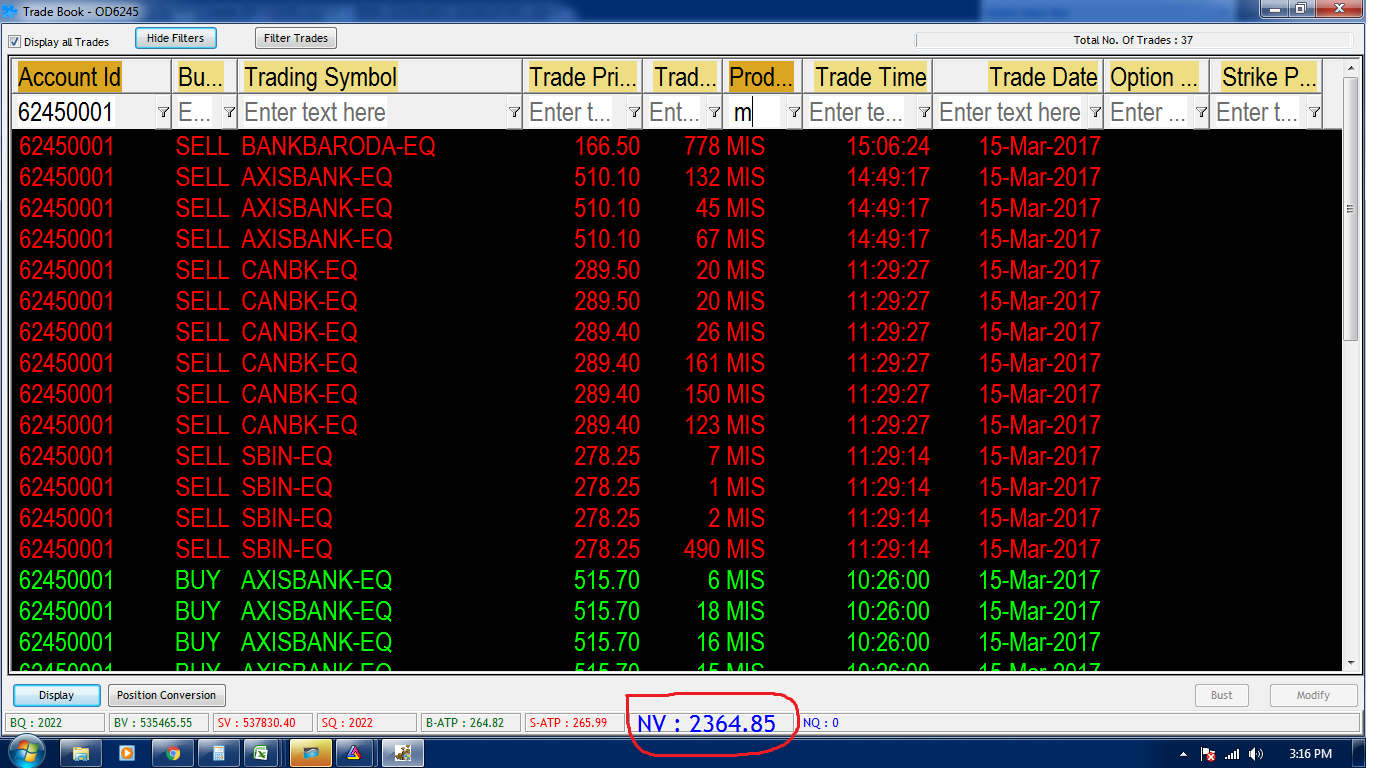Focus the Trading Symbol filter text field
The image size is (1380, 768).
point(374,112)
